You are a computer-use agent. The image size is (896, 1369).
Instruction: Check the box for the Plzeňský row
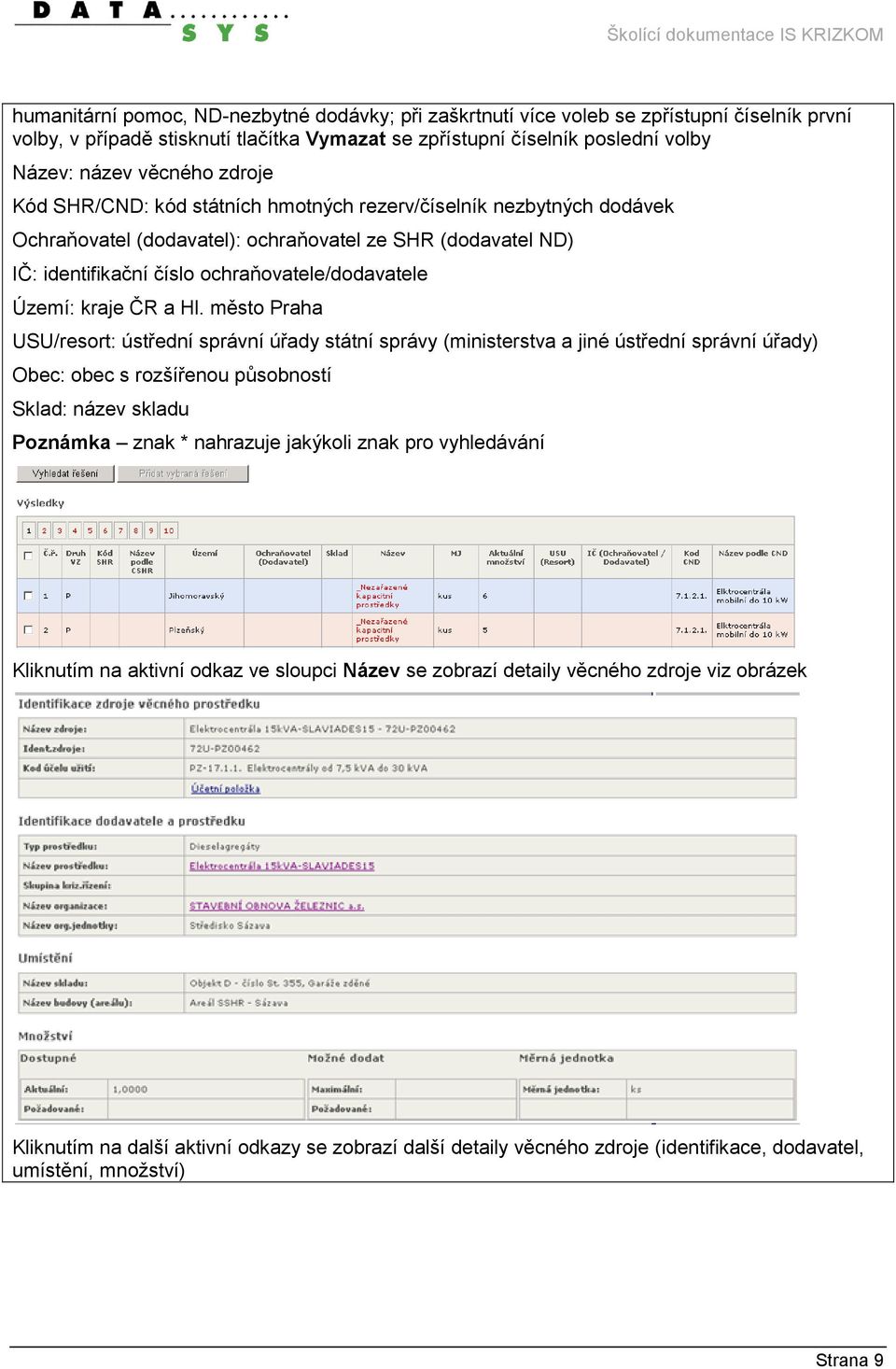point(28,629)
